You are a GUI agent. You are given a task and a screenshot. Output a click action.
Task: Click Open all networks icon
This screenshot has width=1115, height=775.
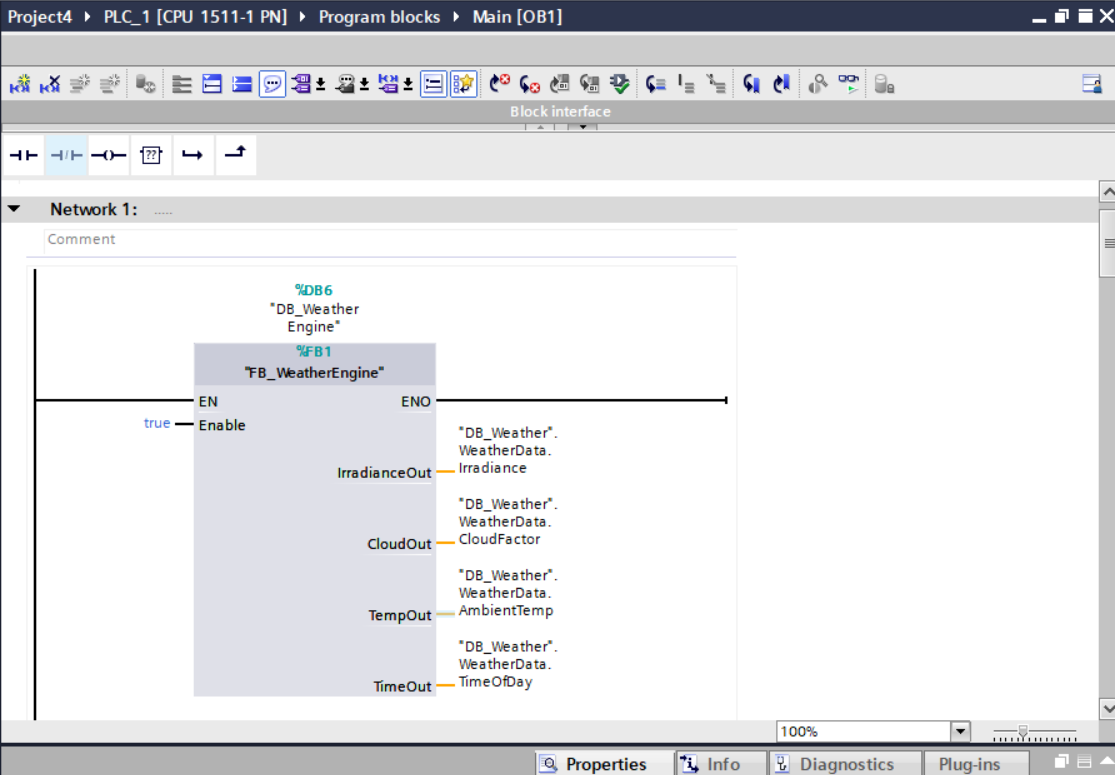212,84
